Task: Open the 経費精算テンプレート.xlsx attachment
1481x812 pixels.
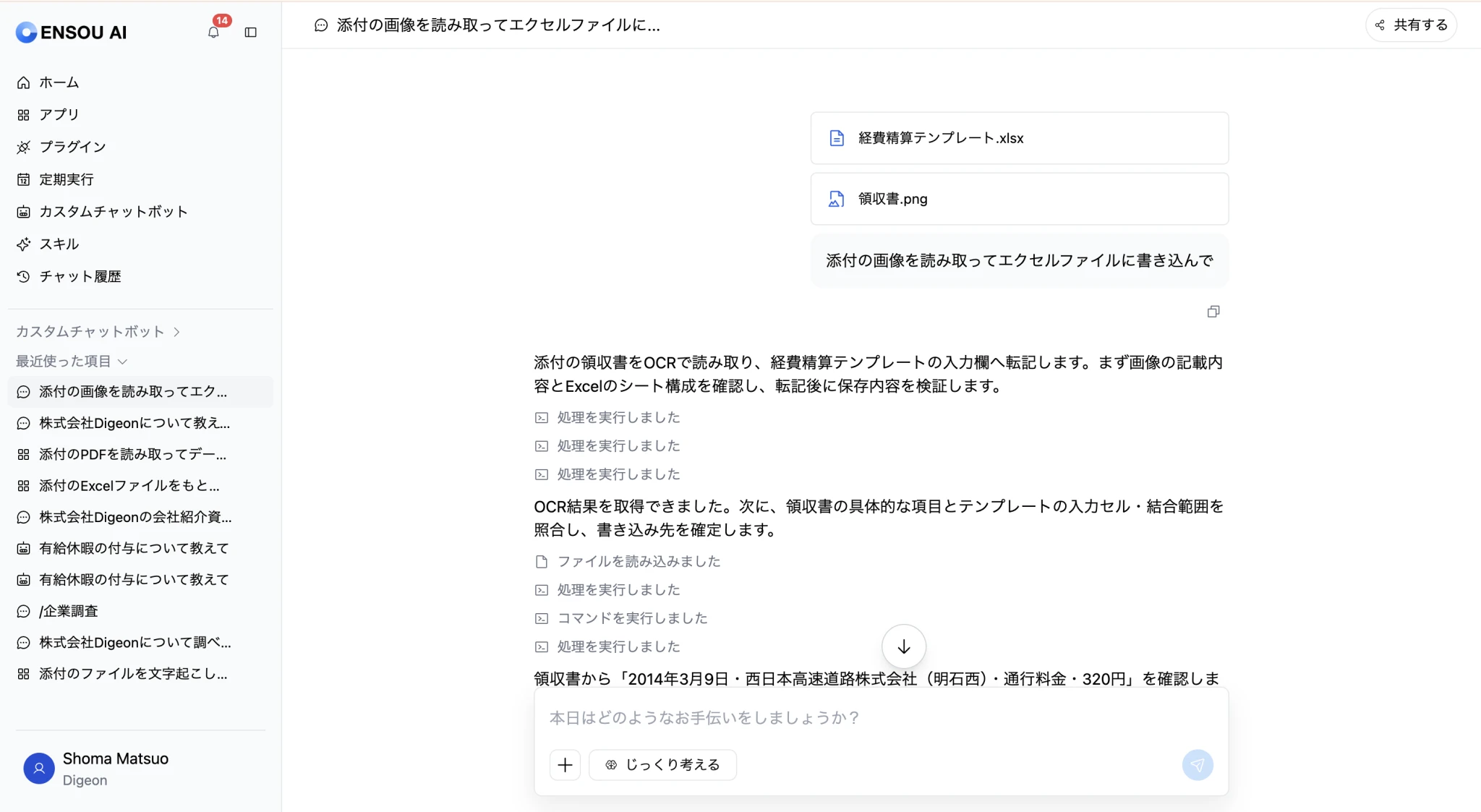Action: [x=1020, y=138]
